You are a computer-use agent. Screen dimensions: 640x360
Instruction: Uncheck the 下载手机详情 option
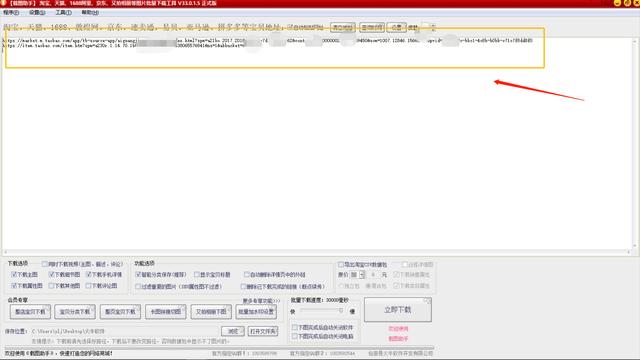point(89,274)
